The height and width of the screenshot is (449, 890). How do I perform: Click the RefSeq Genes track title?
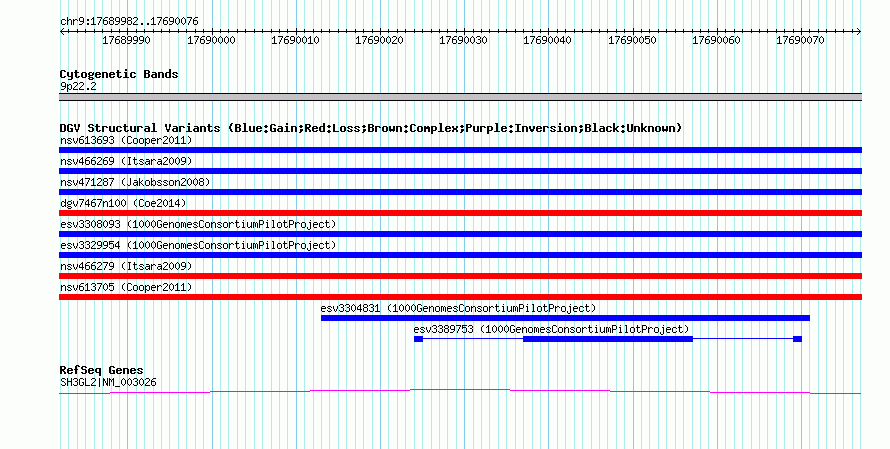click(101, 370)
